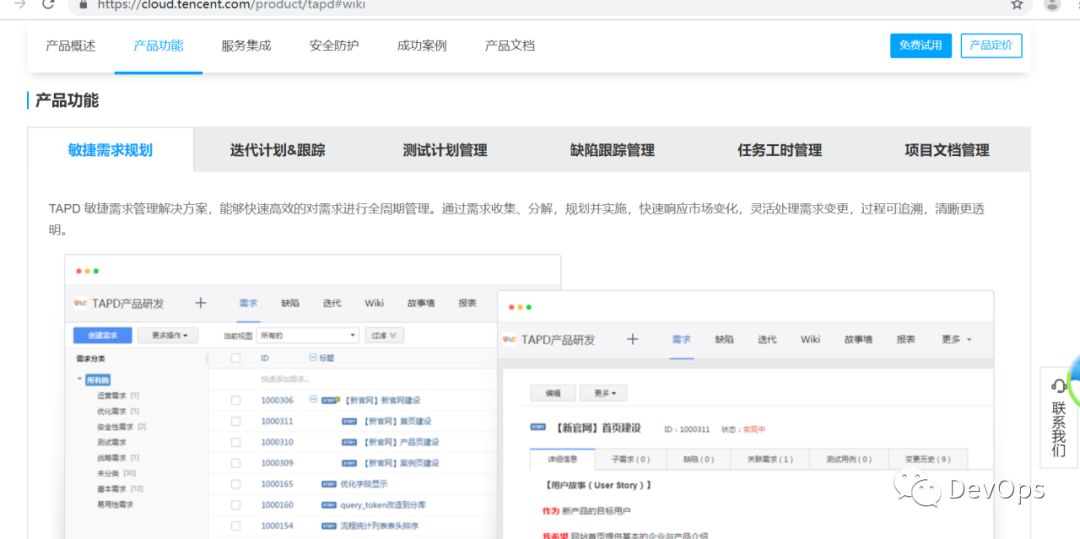Click the 编辑 button in detail window
The height and width of the screenshot is (539, 1080).
(x=552, y=393)
